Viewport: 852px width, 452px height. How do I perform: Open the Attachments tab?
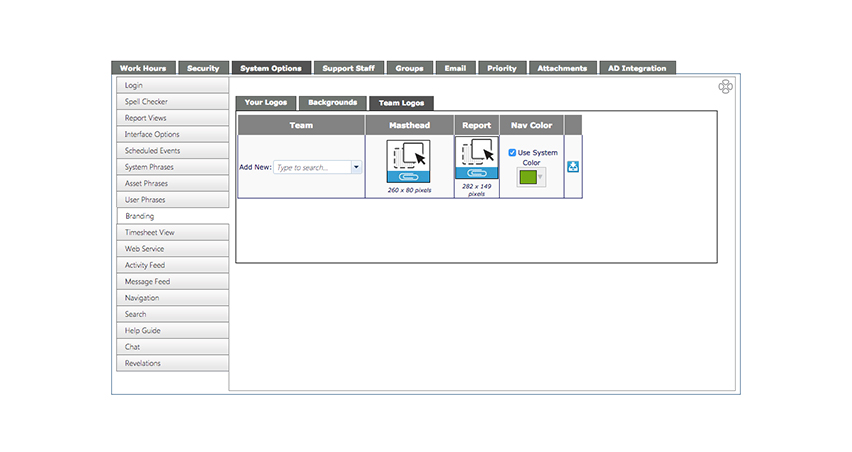click(562, 68)
